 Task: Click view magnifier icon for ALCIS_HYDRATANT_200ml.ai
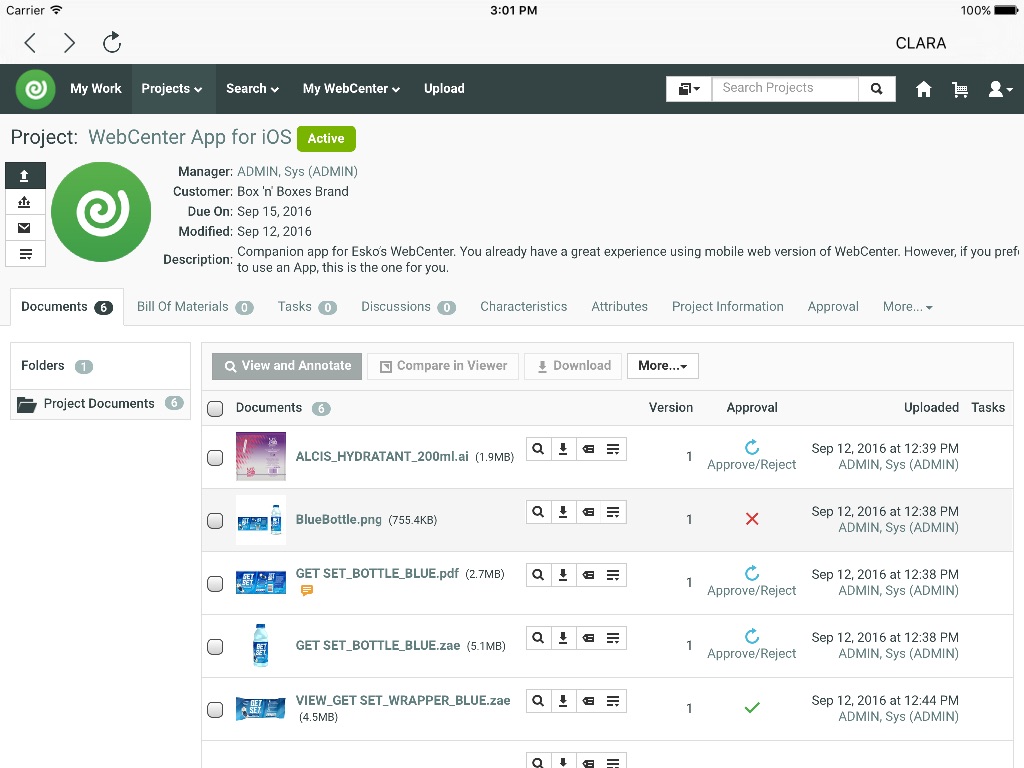point(538,449)
